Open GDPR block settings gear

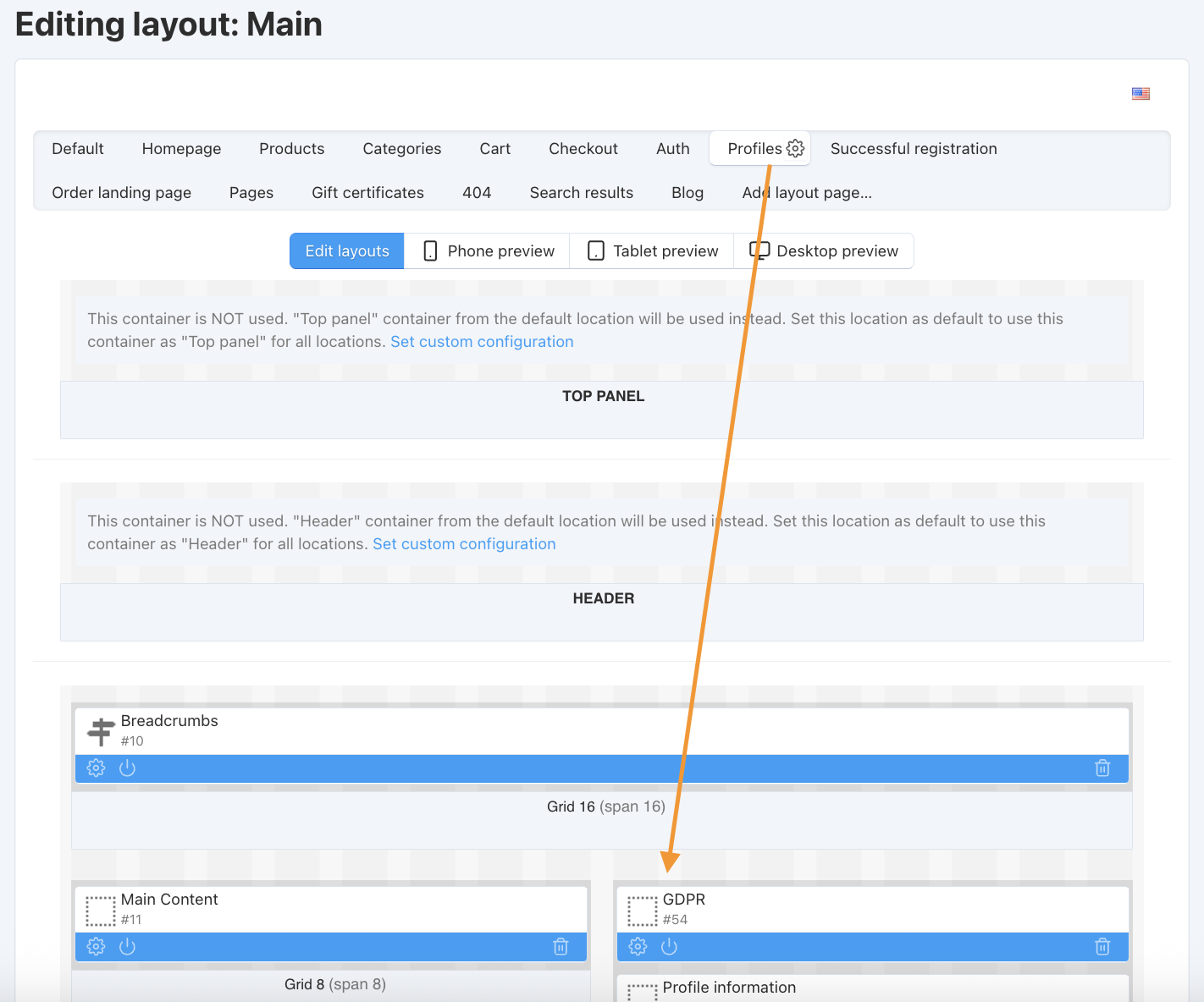coord(638,947)
